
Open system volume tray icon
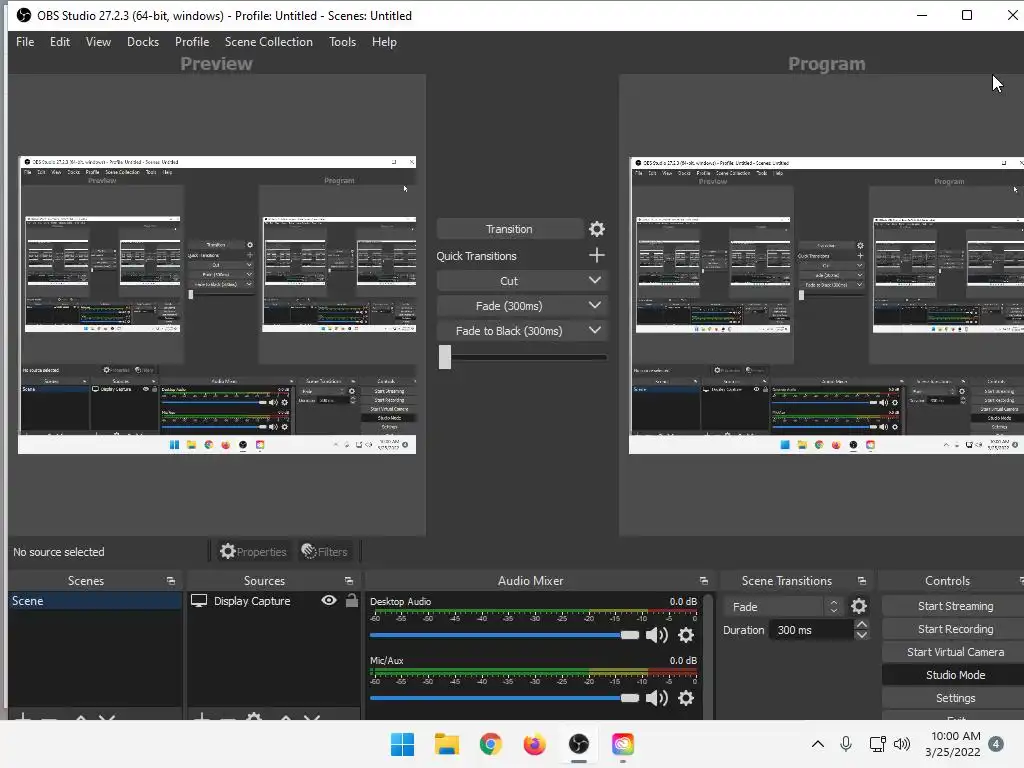[902, 744]
